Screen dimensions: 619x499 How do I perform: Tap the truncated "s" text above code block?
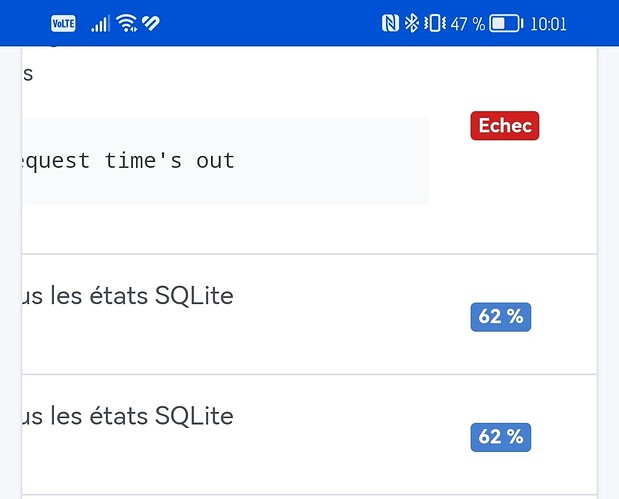pos(28,74)
